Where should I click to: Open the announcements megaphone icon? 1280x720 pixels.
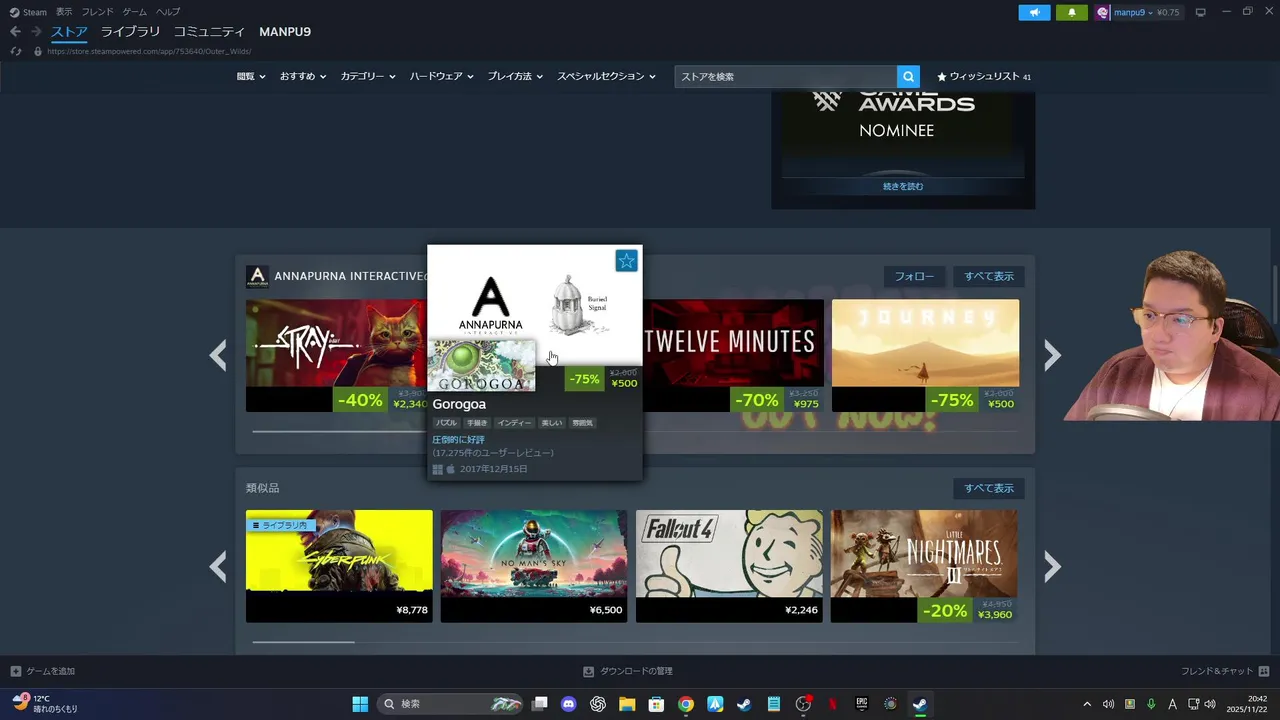1034,12
